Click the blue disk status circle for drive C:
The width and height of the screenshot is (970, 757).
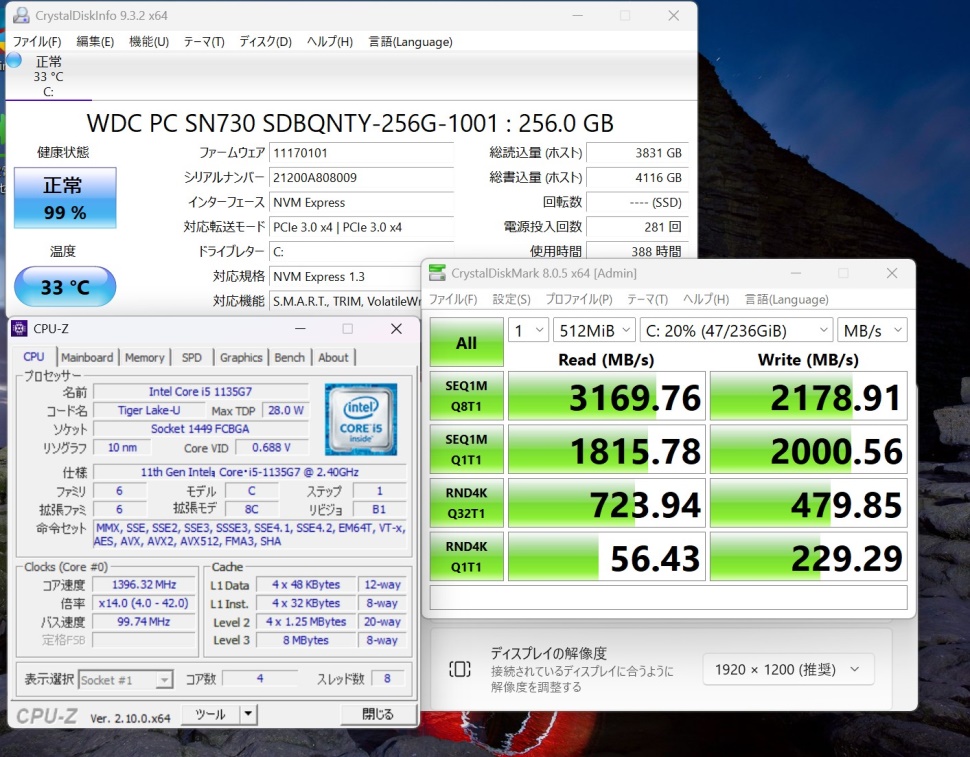point(14,61)
